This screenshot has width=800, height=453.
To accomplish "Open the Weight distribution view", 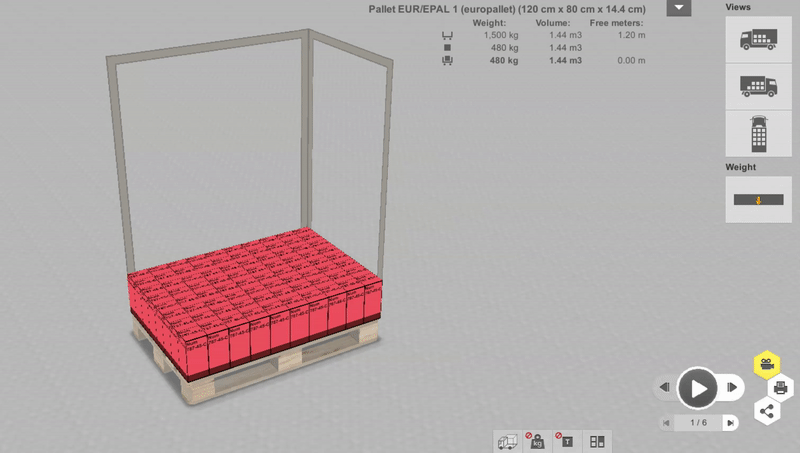I will coord(758,199).
